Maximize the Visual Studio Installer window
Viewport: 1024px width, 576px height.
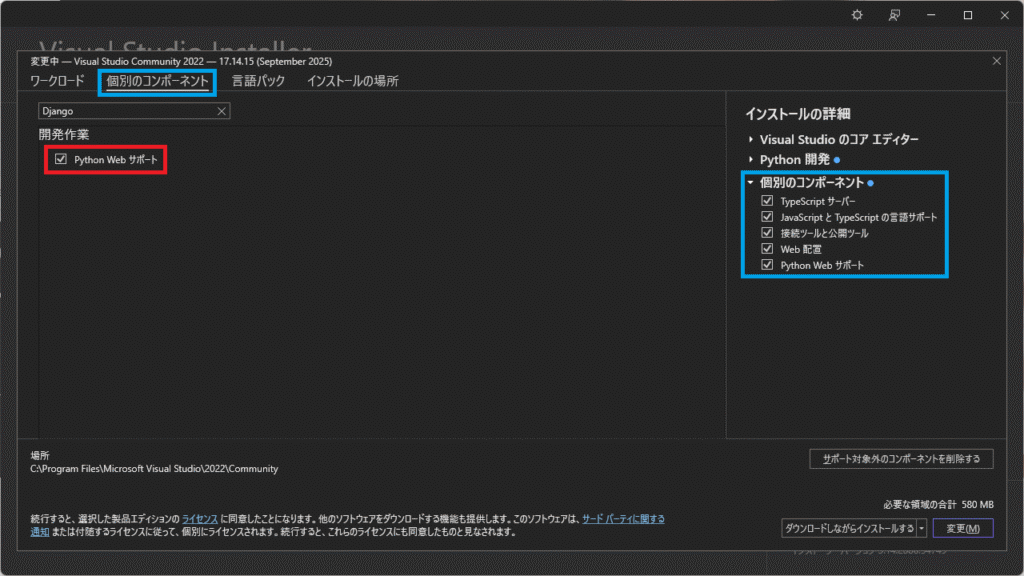[x=968, y=15]
